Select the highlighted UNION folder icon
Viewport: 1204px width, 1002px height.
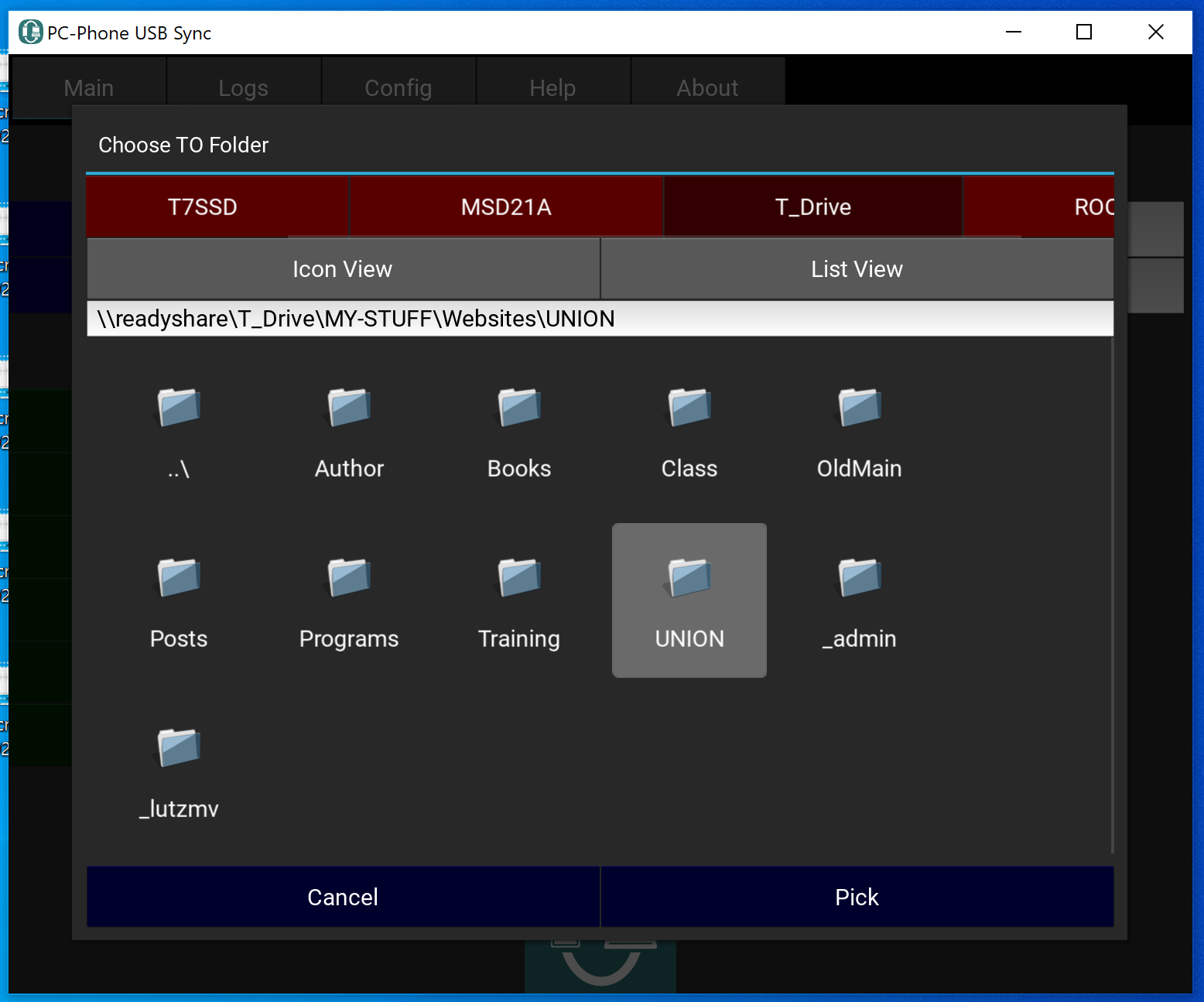[x=689, y=577]
